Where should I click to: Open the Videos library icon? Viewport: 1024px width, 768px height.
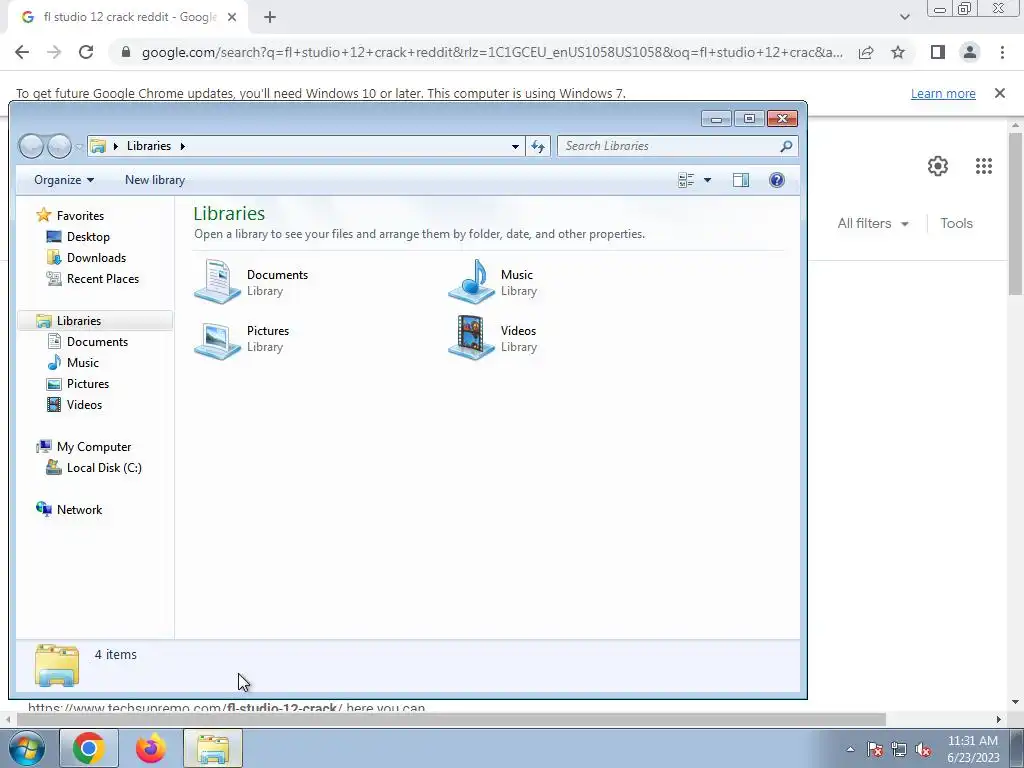click(472, 338)
